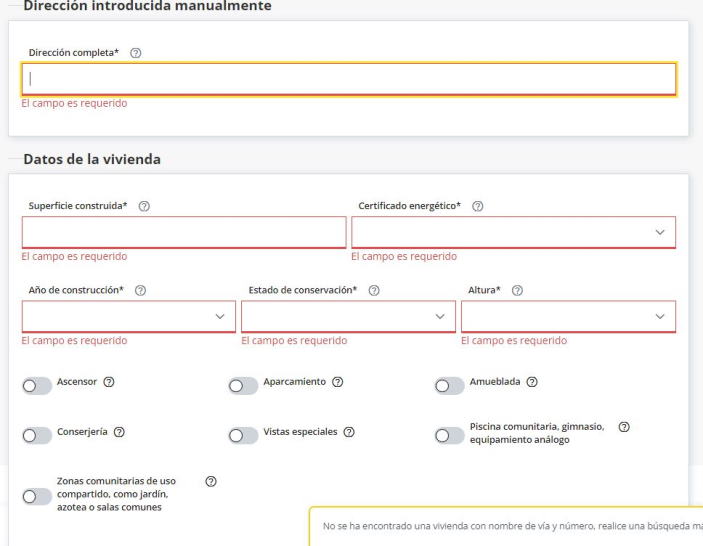Show help for Piscina comunitaria option
This screenshot has width=703, height=546.
(624, 427)
